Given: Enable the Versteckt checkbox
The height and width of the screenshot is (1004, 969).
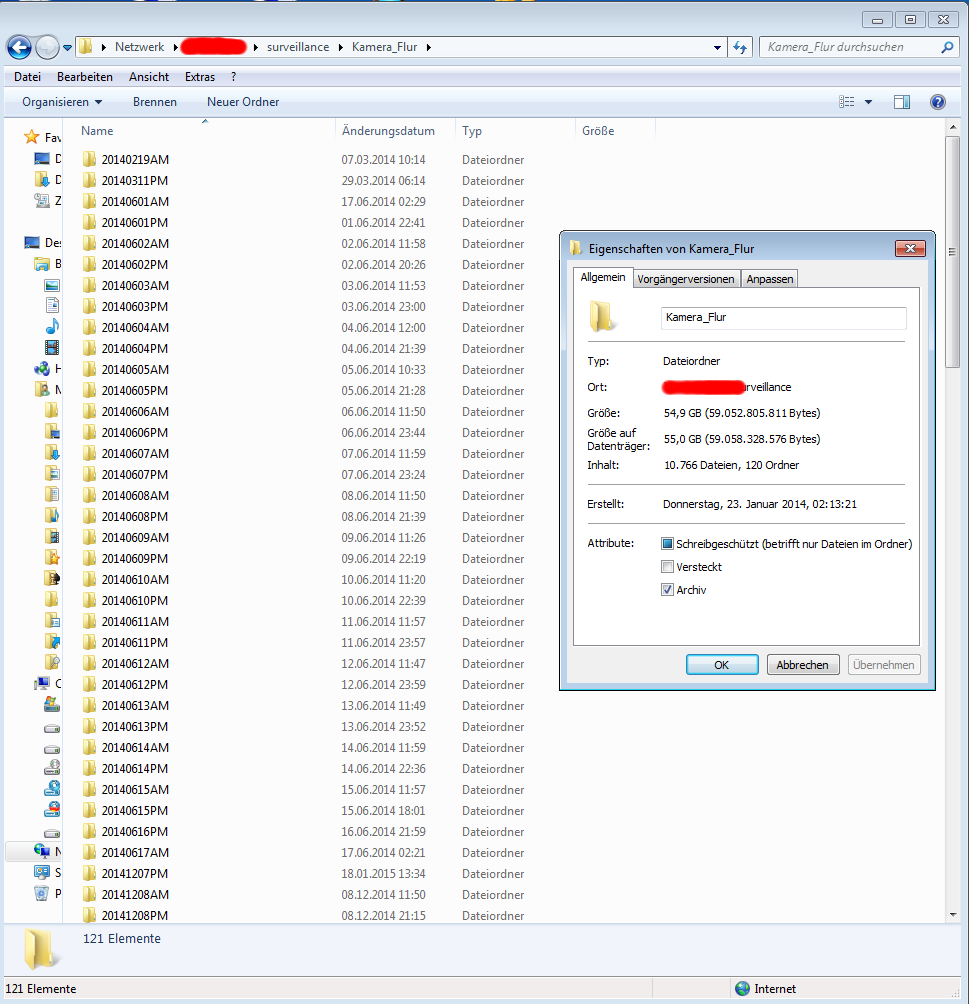Looking at the screenshot, I should tap(667, 567).
